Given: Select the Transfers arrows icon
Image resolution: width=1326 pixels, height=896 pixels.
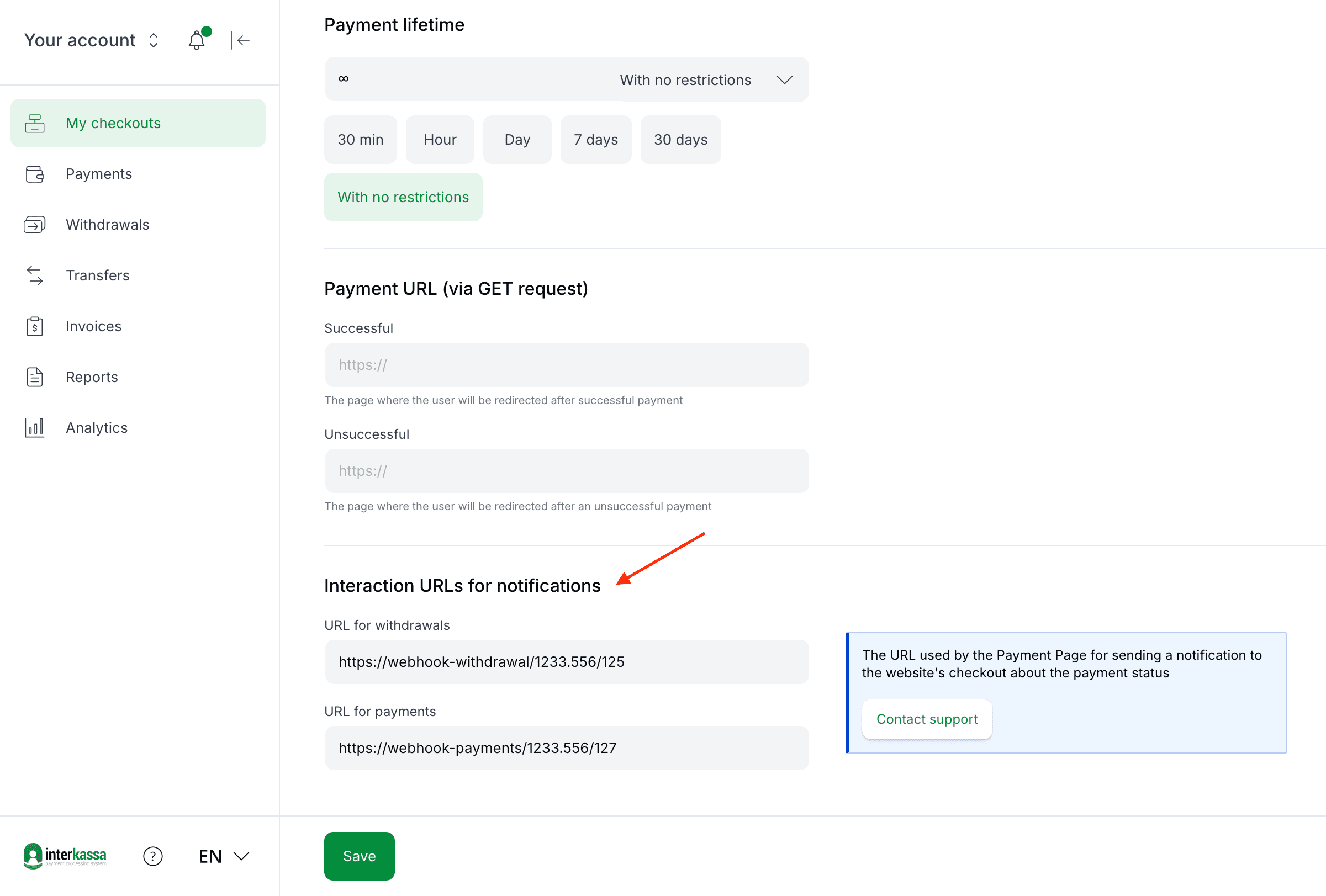Looking at the screenshot, I should point(35,275).
